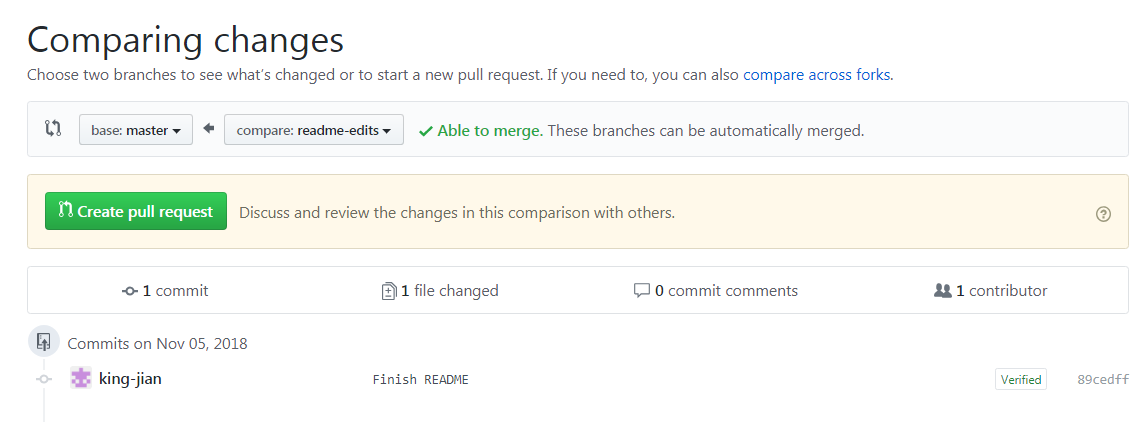
Task: Click the file diff icon
Action: pyautogui.click(x=389, y=291)
